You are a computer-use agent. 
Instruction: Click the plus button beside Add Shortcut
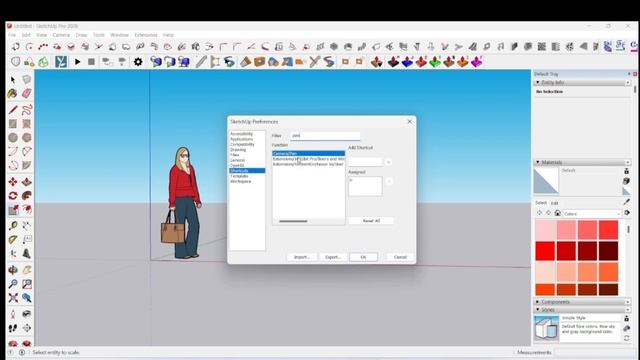(x=389, y=162)
